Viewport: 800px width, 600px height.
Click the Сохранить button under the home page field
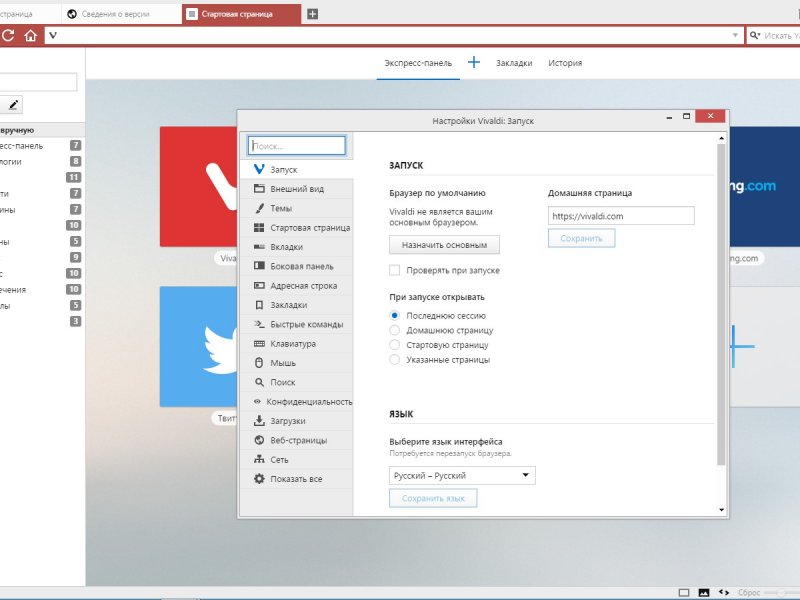(x=582, y=238)
